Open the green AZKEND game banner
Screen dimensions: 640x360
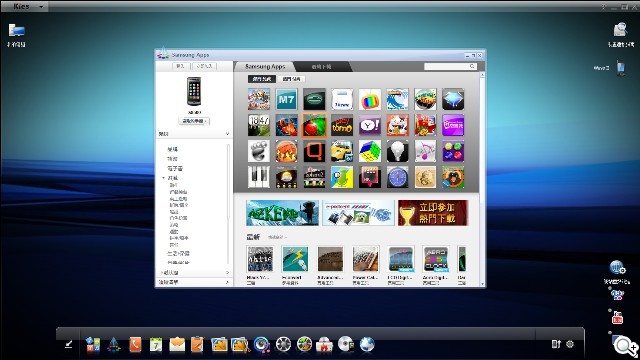[x=282, y=213]
